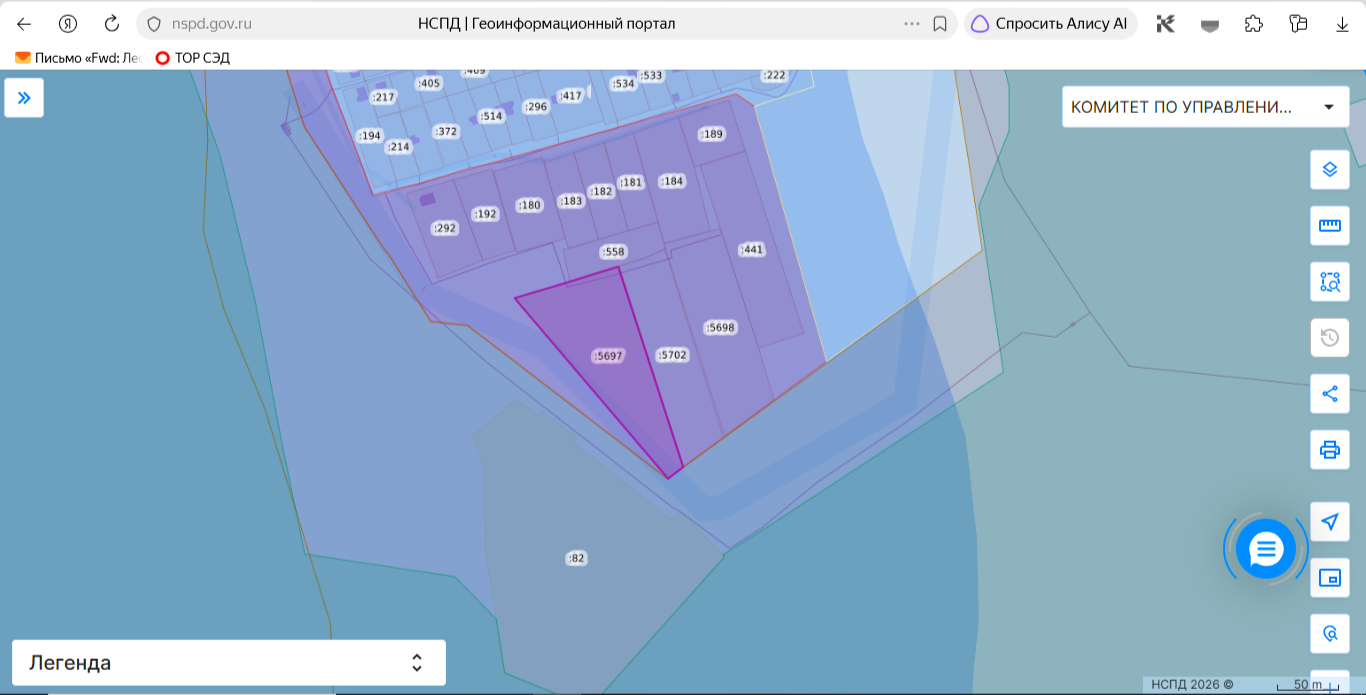Select parcel label :372
1366x695 pixels.
click(446, 132)
